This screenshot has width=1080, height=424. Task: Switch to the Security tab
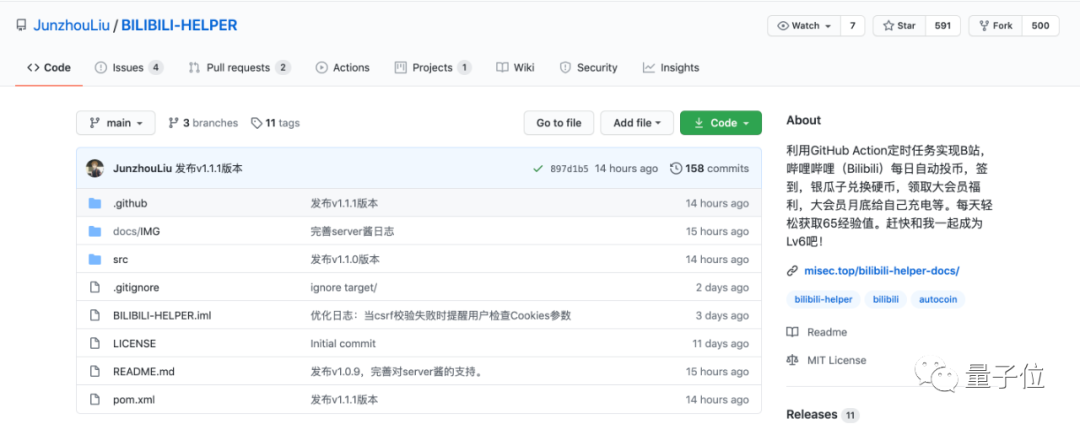coord(589,67)
